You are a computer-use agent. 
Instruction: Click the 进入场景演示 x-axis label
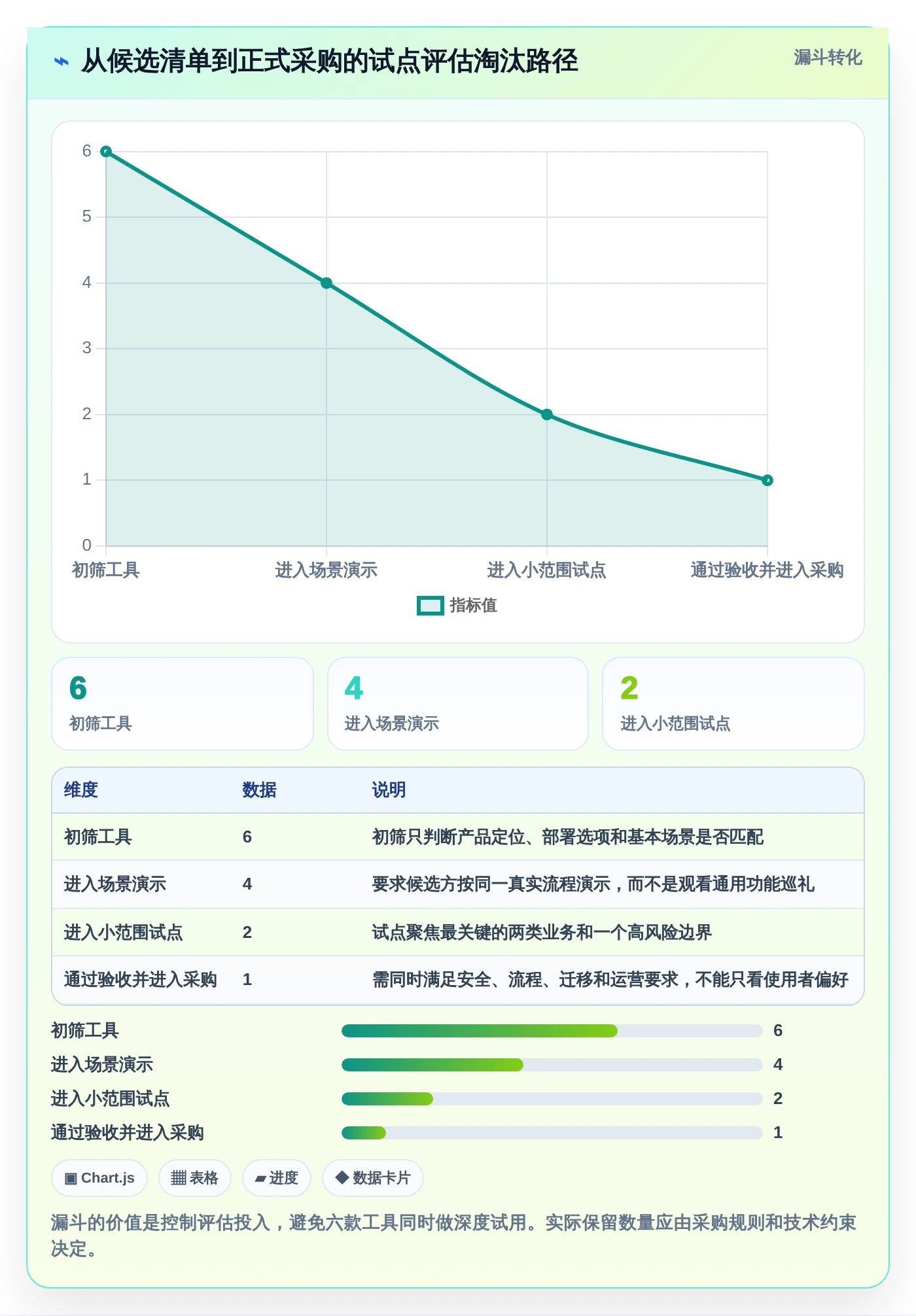coord(326,570)
